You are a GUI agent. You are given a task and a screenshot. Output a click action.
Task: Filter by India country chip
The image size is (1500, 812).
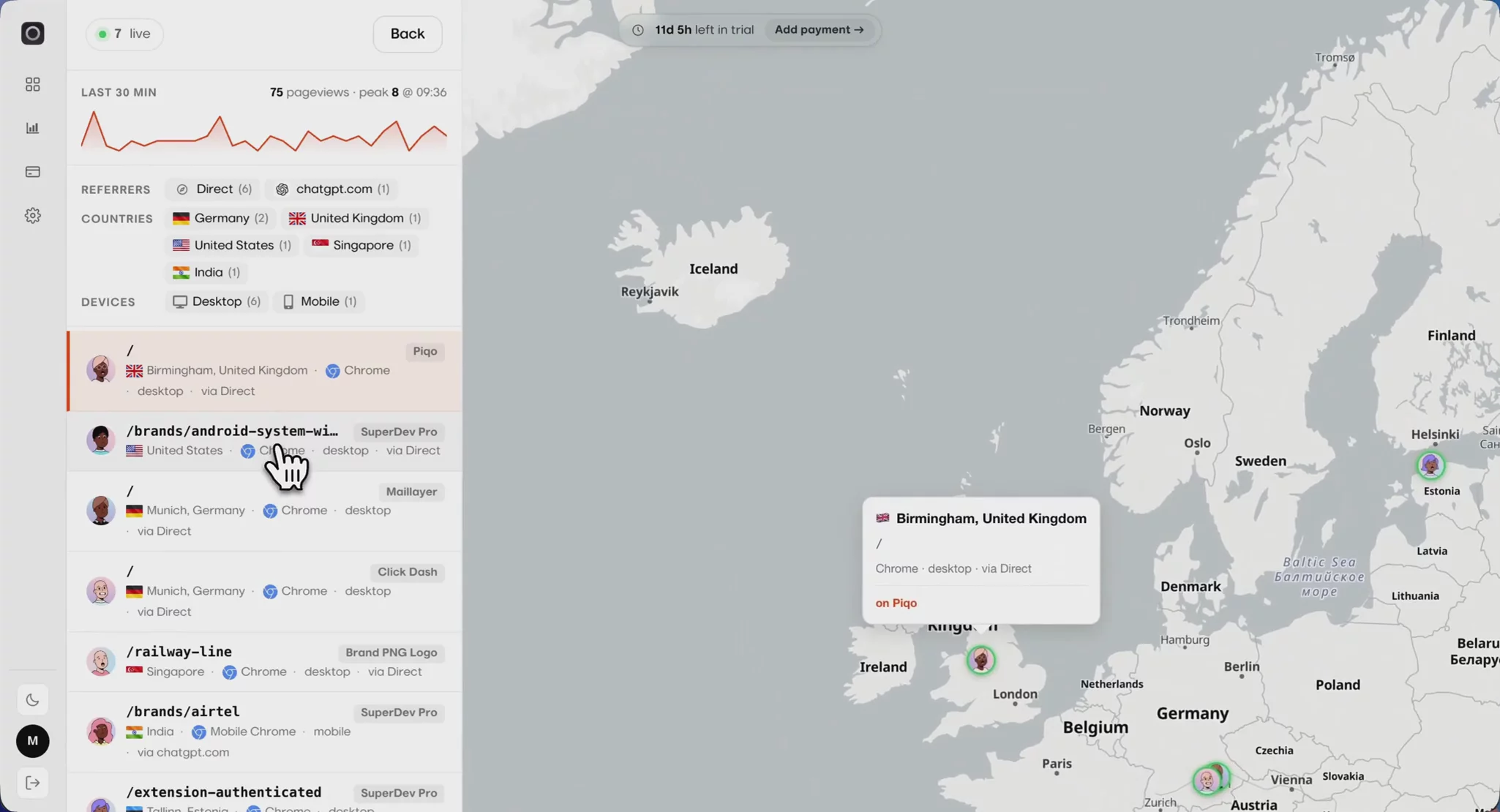pos(206,273)
